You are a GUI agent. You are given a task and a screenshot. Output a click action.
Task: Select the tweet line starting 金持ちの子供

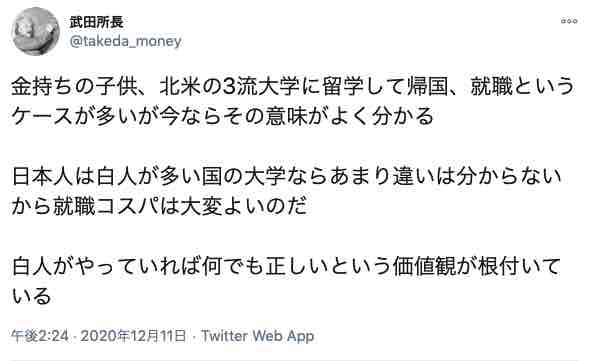pyautogui.click(x=293, y=87)
